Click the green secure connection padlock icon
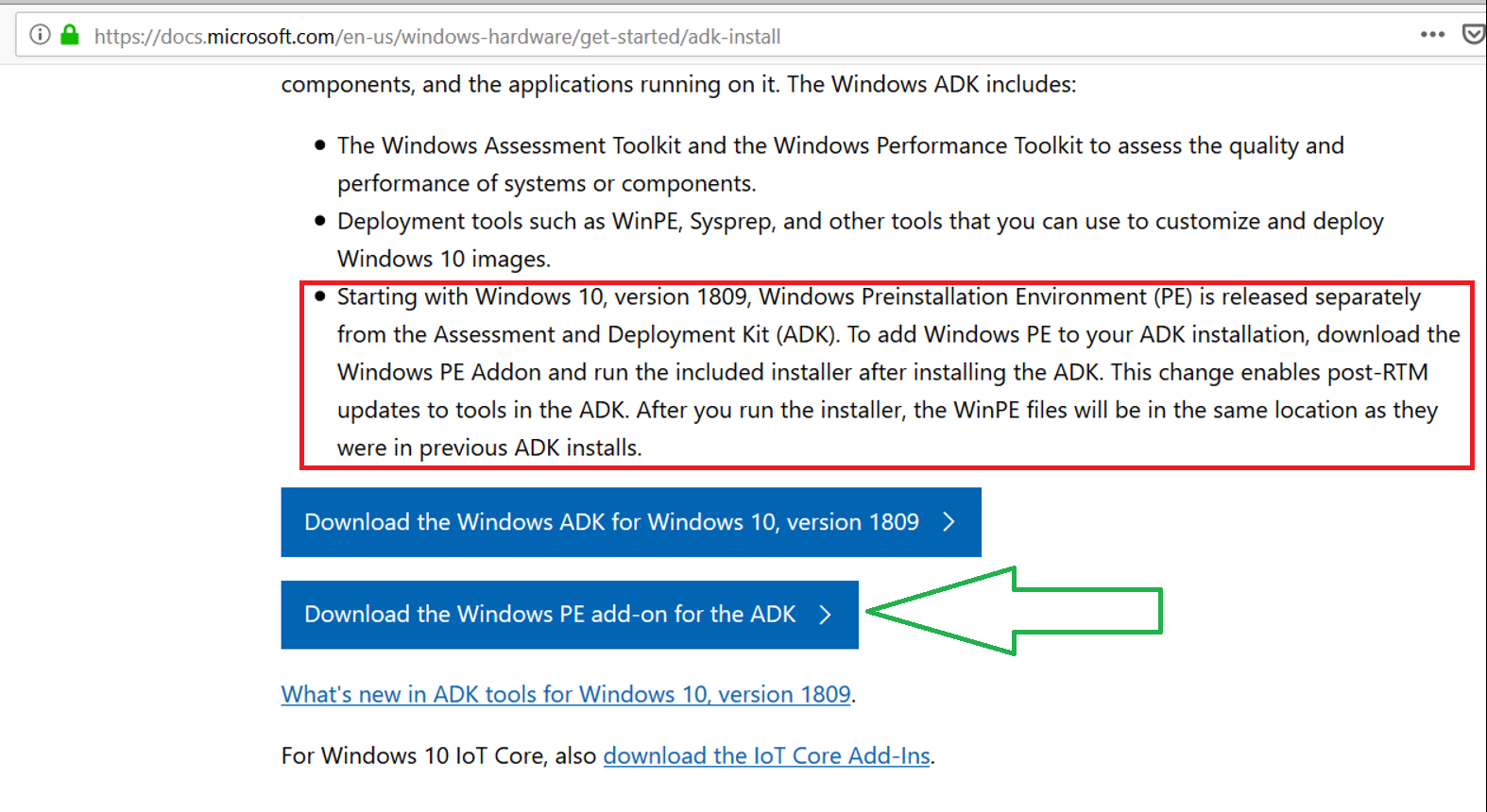The width and height of the screenshot is (1487, 812). pyautogui.click(x=69, y=36)
